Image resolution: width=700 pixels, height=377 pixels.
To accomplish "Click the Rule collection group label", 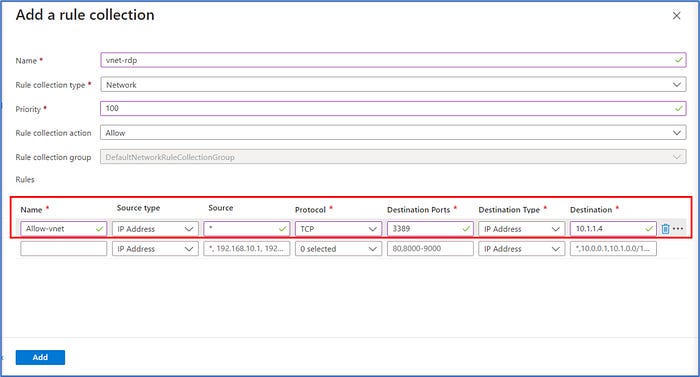I will [53, 157].
